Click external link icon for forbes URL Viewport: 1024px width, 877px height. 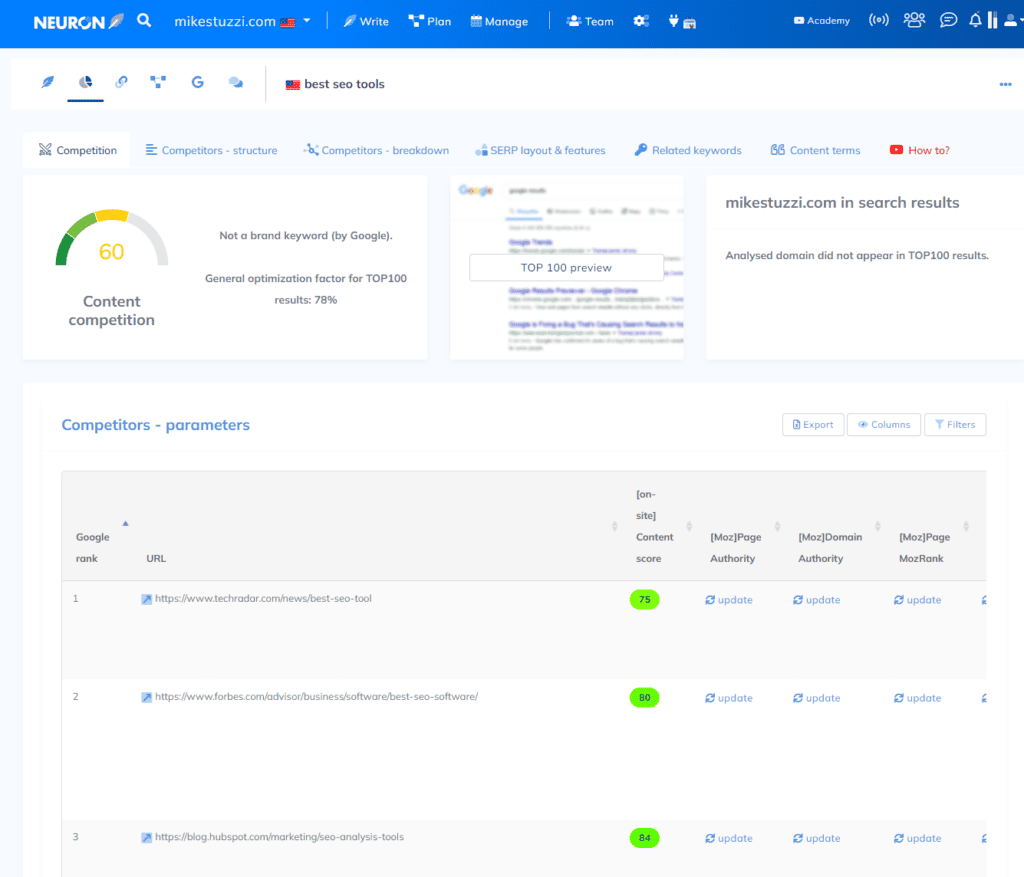147,697
